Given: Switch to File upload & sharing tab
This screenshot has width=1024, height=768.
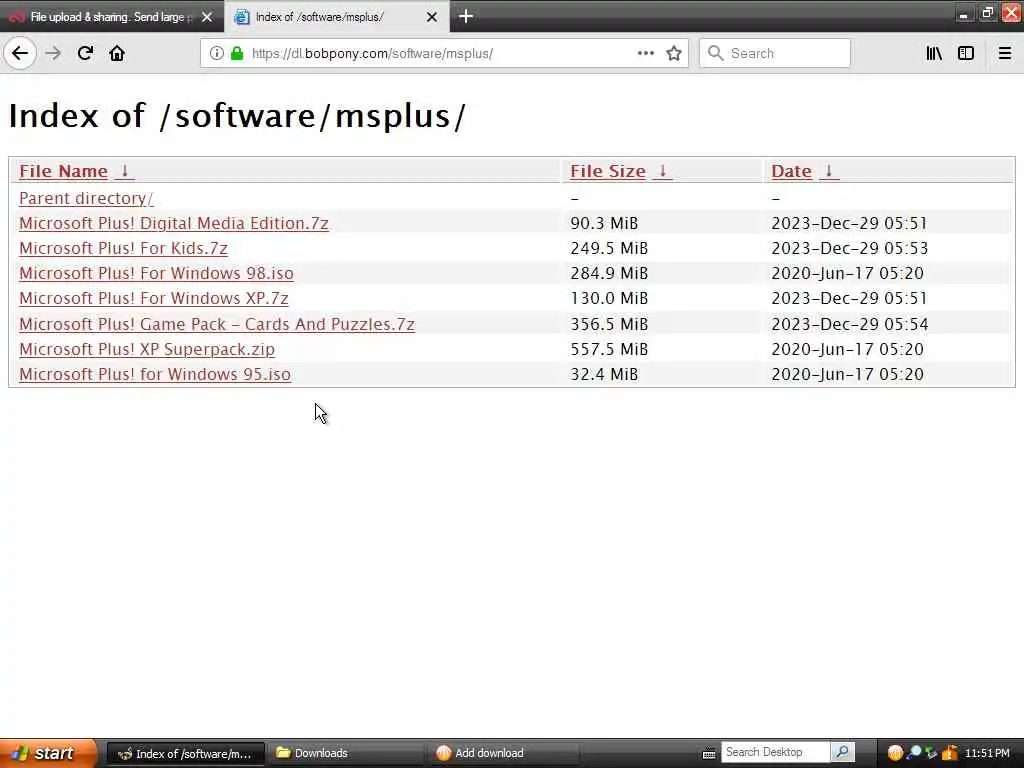Looking at the screenshot, I should [111, 17].
